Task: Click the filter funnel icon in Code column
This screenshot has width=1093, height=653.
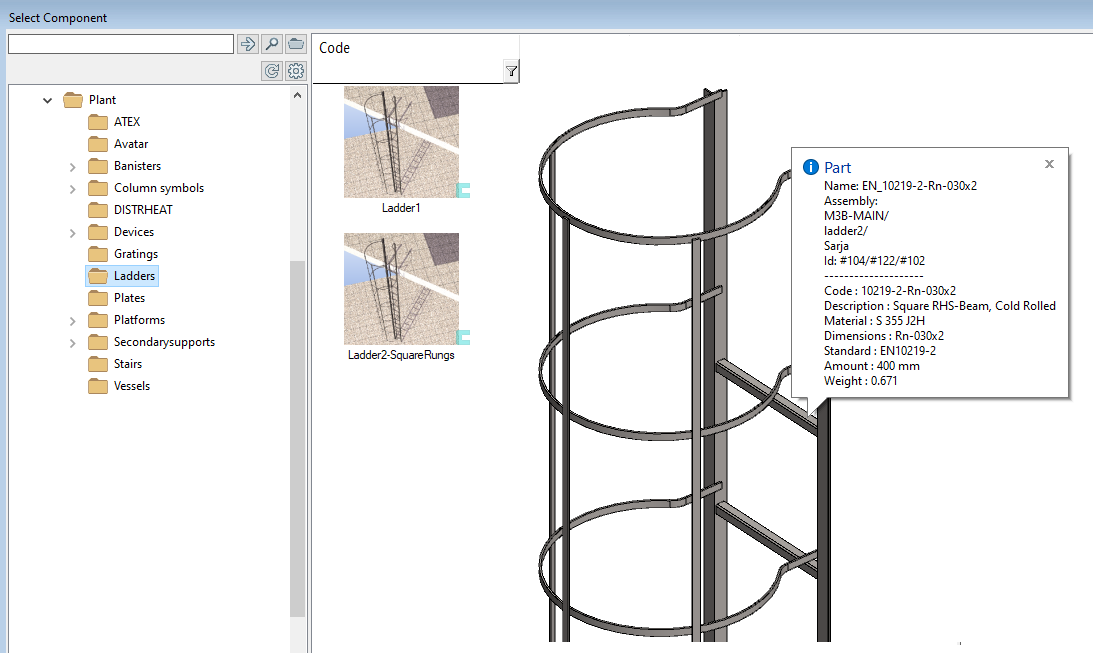Action: [x=511, y=71]
